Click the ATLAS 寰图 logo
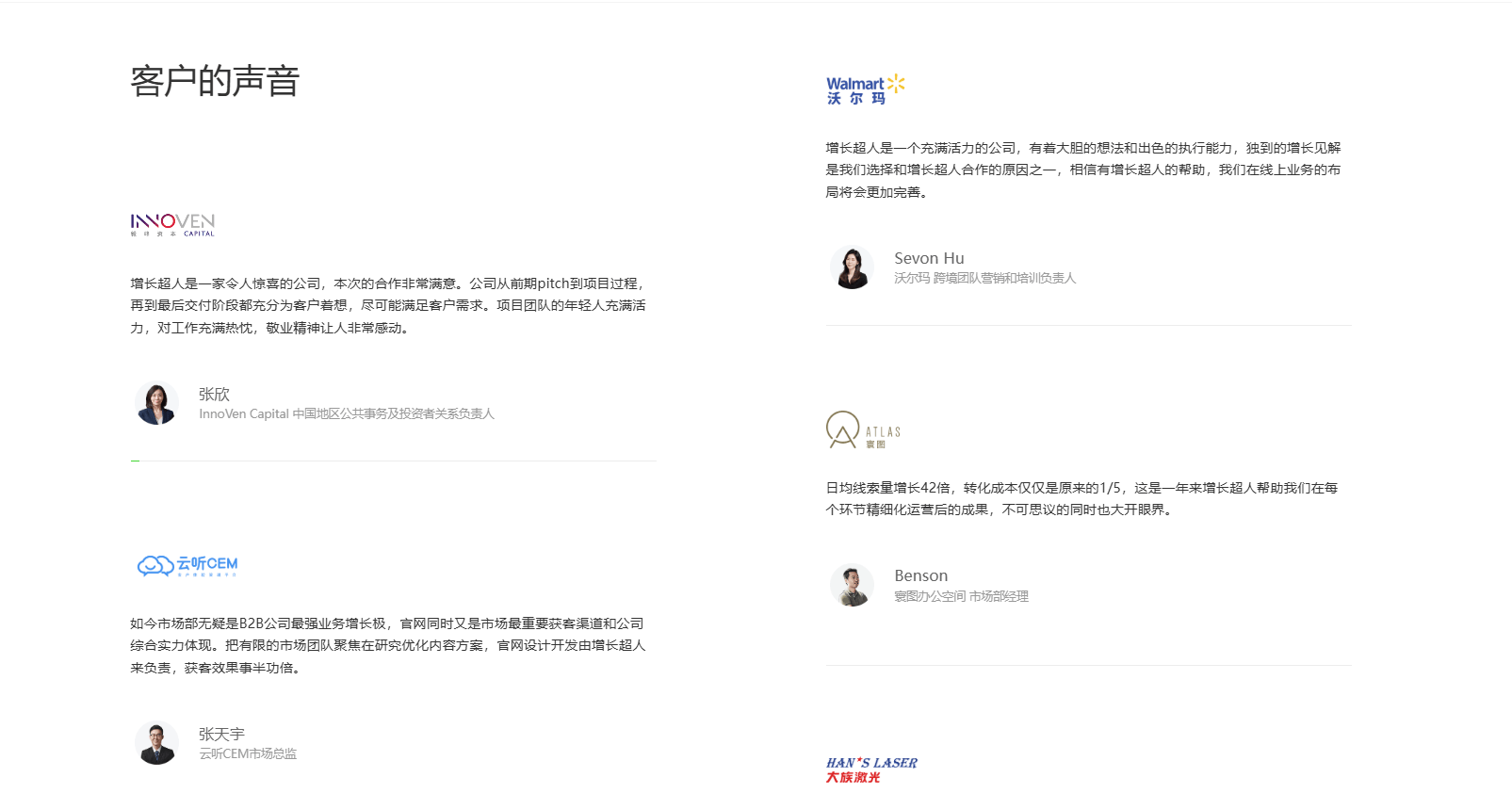This screenshot has width=1512, height=793. 863,430
